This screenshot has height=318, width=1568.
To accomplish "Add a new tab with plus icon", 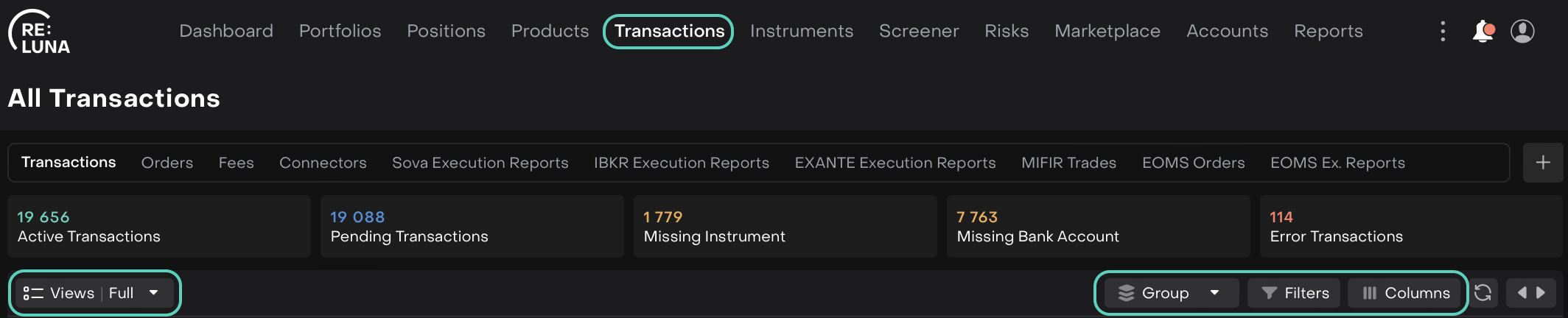I will 1543,163.
